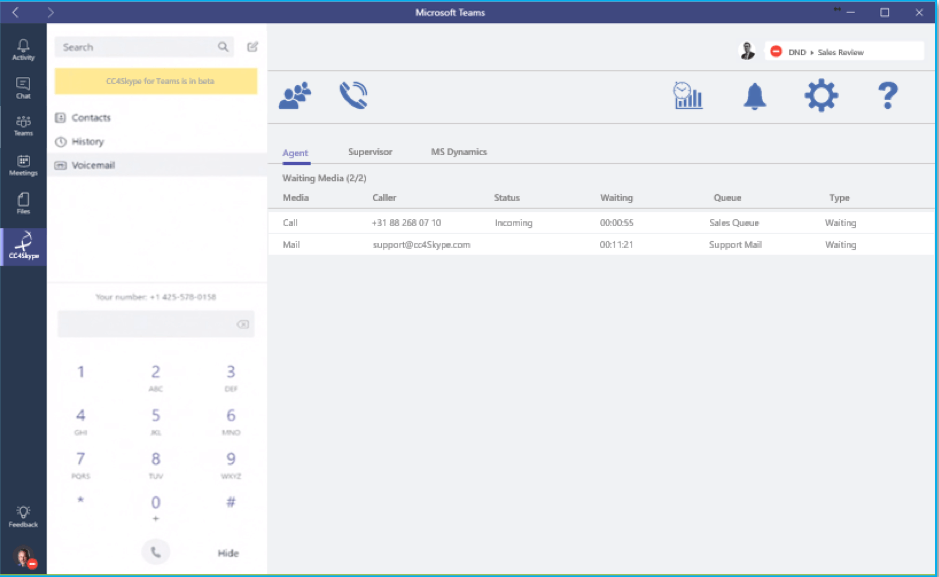
Task: Open History in the left panel
Action: [x=157, y=141]
